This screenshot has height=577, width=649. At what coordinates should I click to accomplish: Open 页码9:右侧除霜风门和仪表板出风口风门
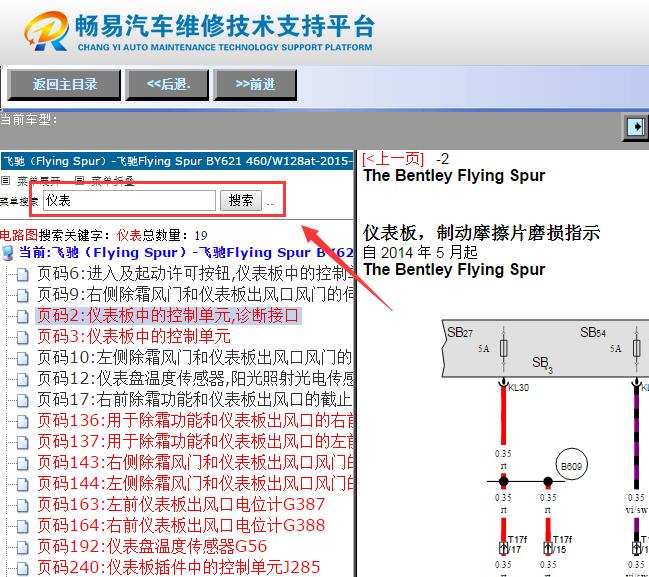[195, 295]
